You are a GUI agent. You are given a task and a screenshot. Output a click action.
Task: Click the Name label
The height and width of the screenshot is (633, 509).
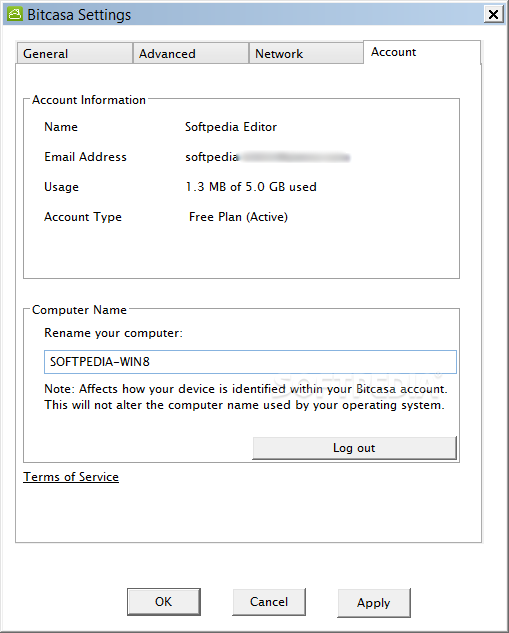point(61,127)
